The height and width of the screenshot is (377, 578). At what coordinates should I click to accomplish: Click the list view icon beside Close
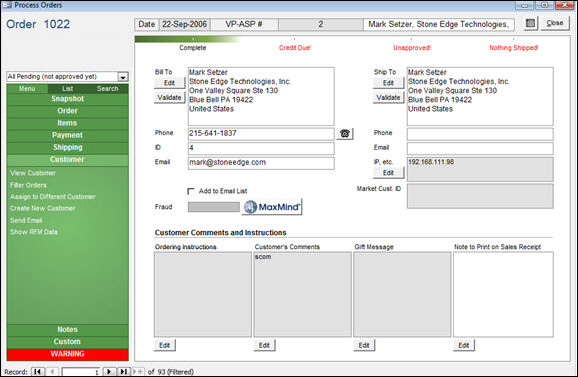(530, 23)
